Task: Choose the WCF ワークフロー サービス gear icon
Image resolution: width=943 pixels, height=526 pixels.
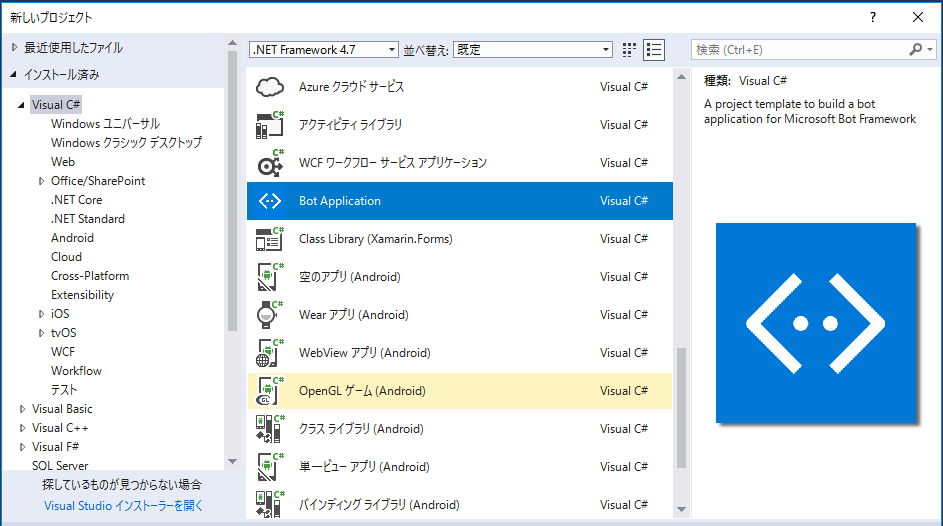Action: point(269,163)
